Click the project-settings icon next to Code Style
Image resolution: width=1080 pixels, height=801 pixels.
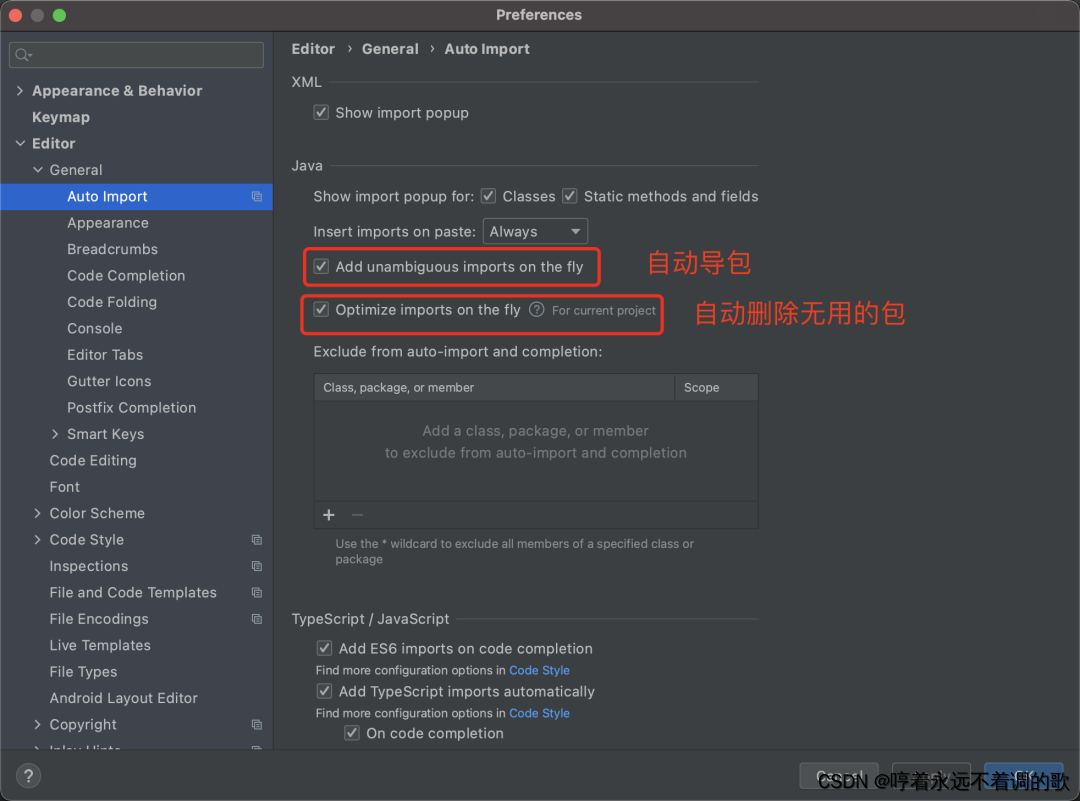point(258,539)
